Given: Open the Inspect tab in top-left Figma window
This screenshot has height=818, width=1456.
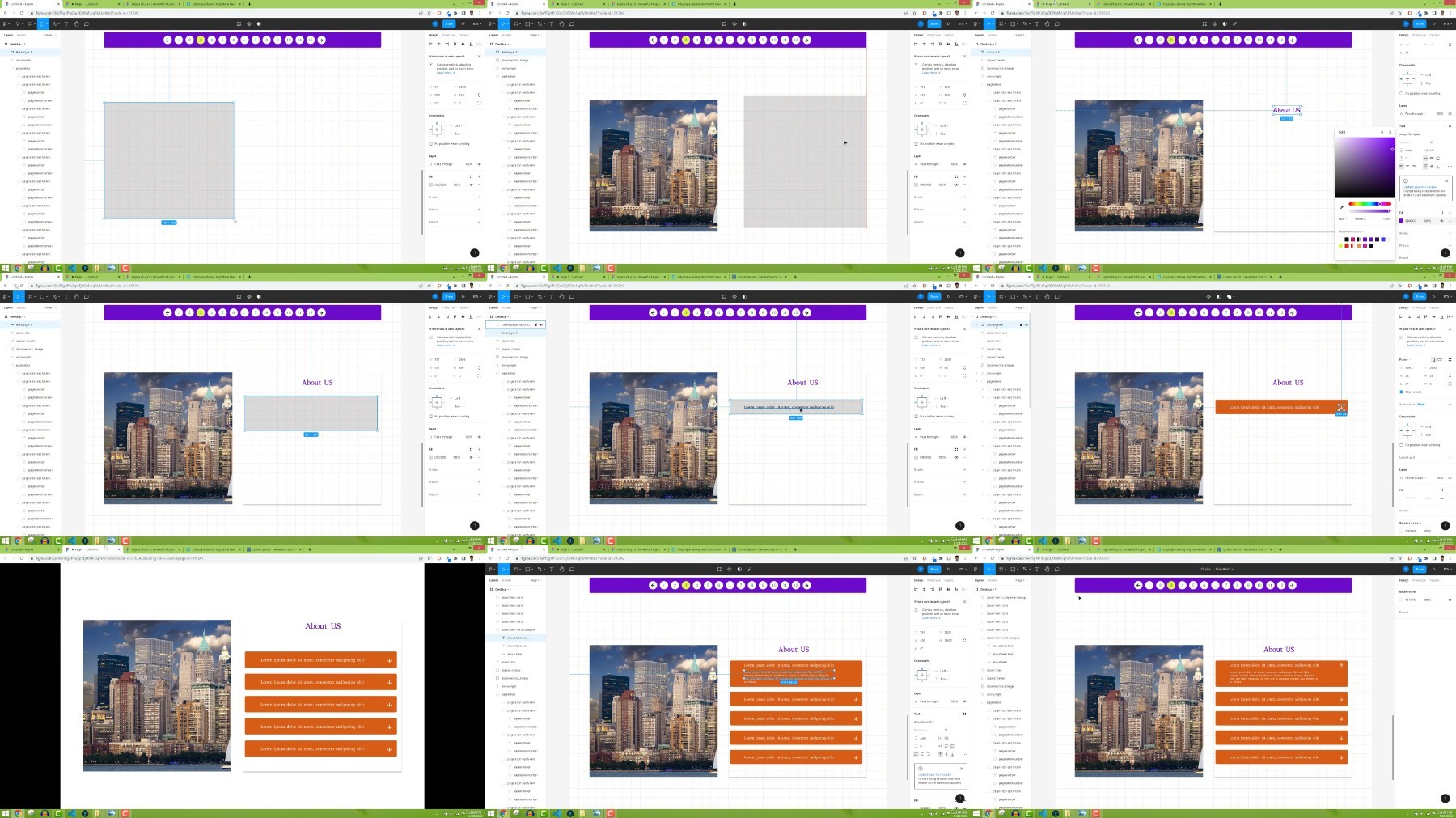Looking at the screenshot, I should click(x=464, y=35).
